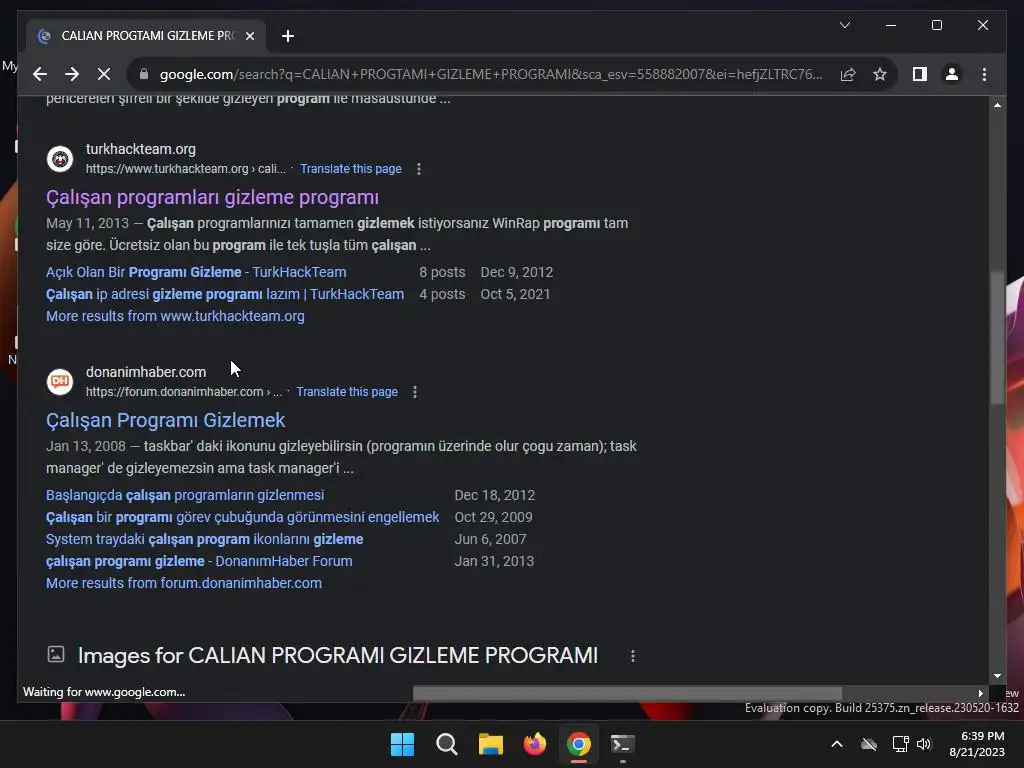Click 8 posts text in turkhackteam row
The image size is (1024, 768).
pyautogui.click(x=442, y=272)
